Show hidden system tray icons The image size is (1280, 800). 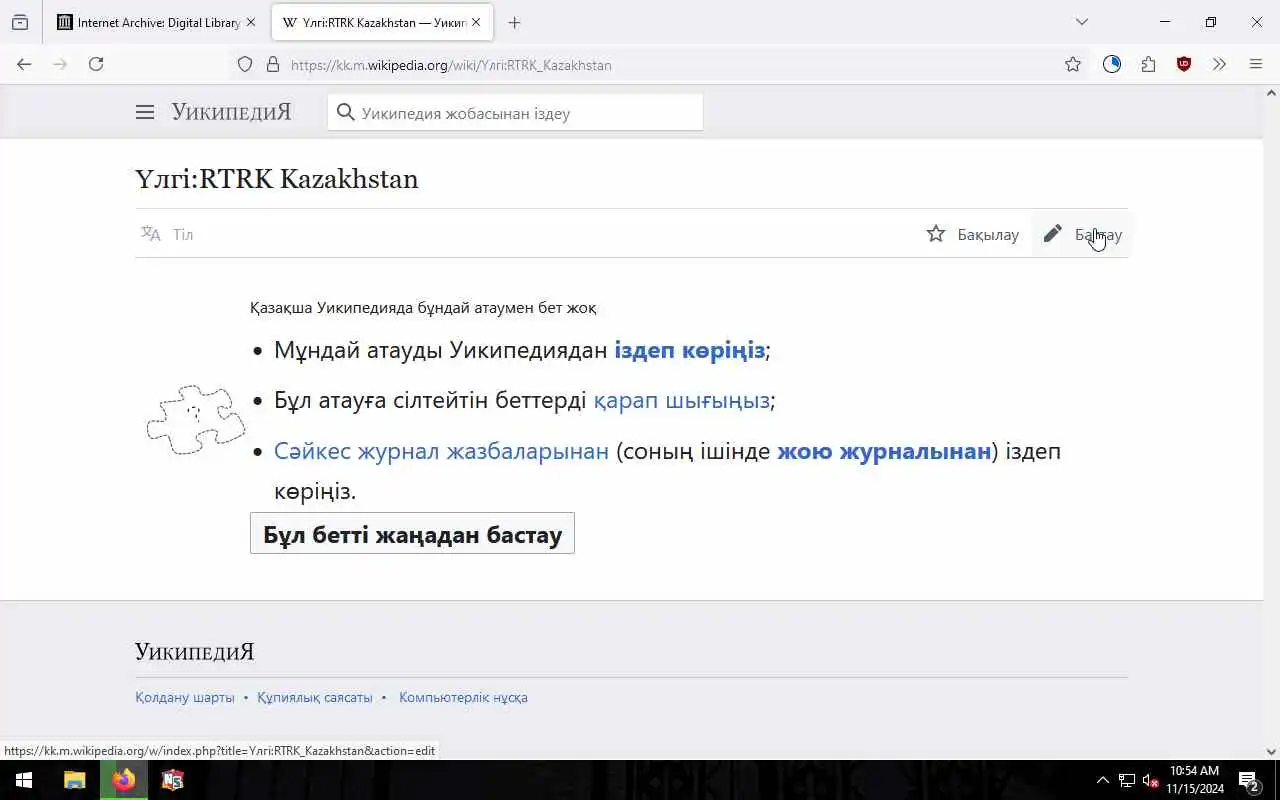point(1102,780)
